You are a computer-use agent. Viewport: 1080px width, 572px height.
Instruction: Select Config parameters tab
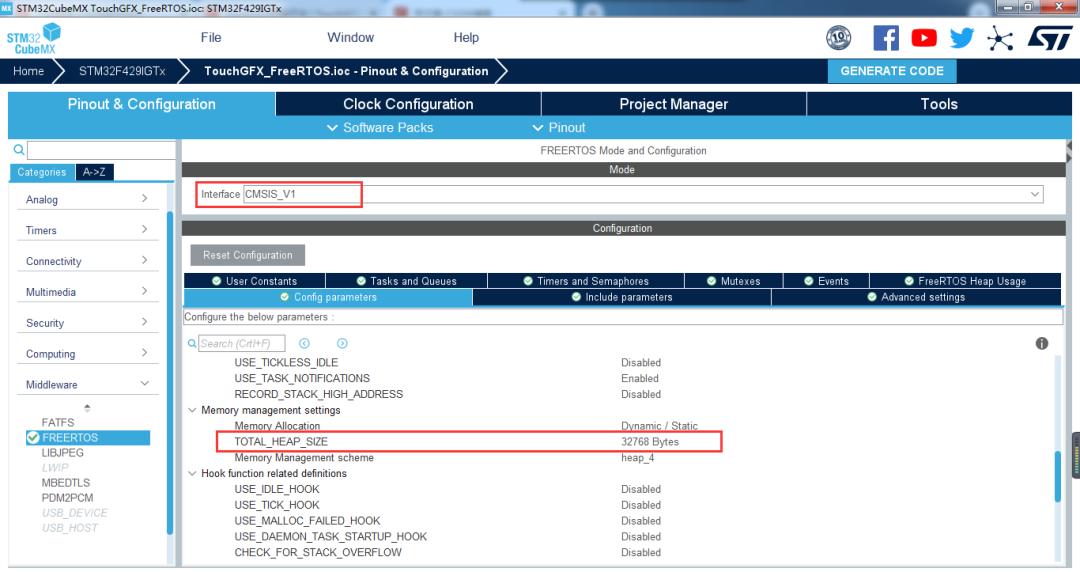(328, 297)
